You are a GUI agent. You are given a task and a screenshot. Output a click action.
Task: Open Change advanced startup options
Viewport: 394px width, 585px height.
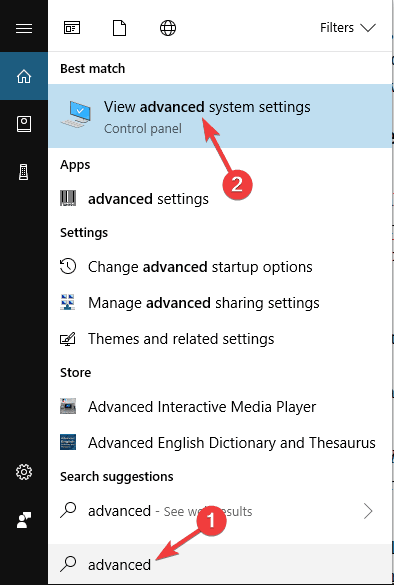coord(220,267)
